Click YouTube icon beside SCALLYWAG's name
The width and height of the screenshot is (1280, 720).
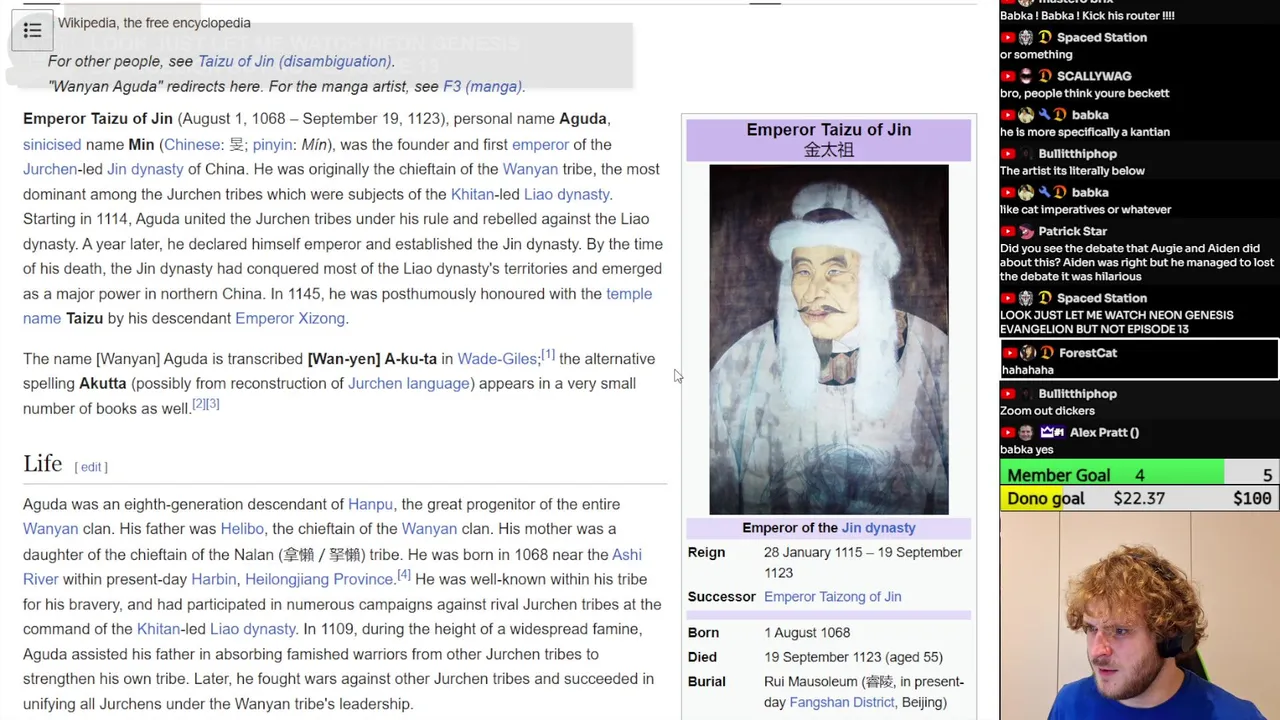[x=1009, y=76]
